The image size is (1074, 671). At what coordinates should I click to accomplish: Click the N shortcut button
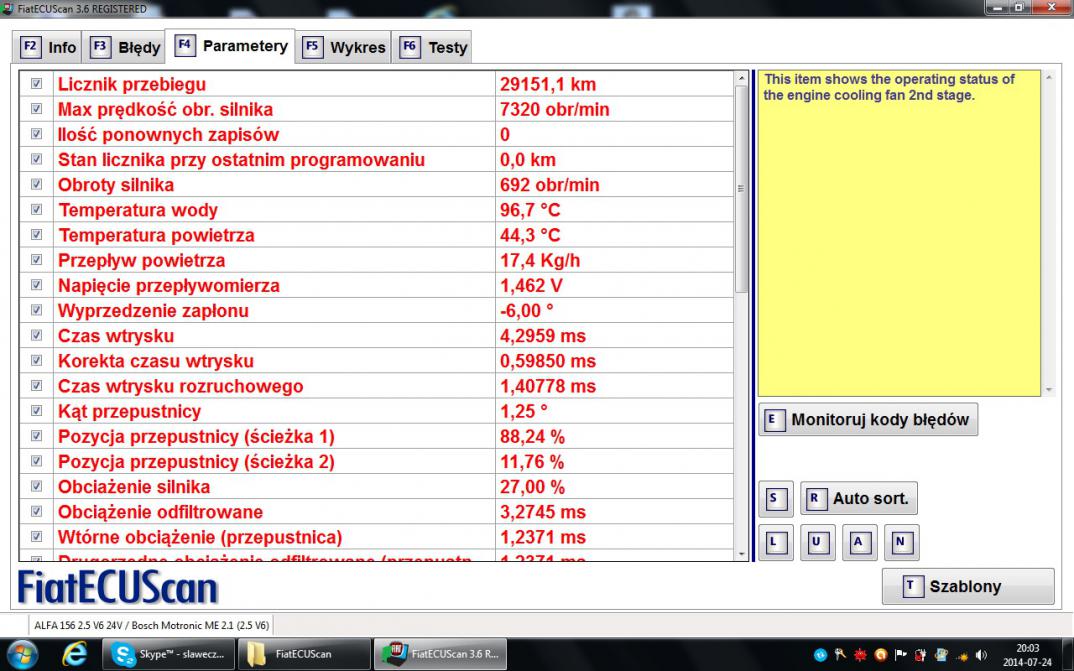click(x=901, y=542)
